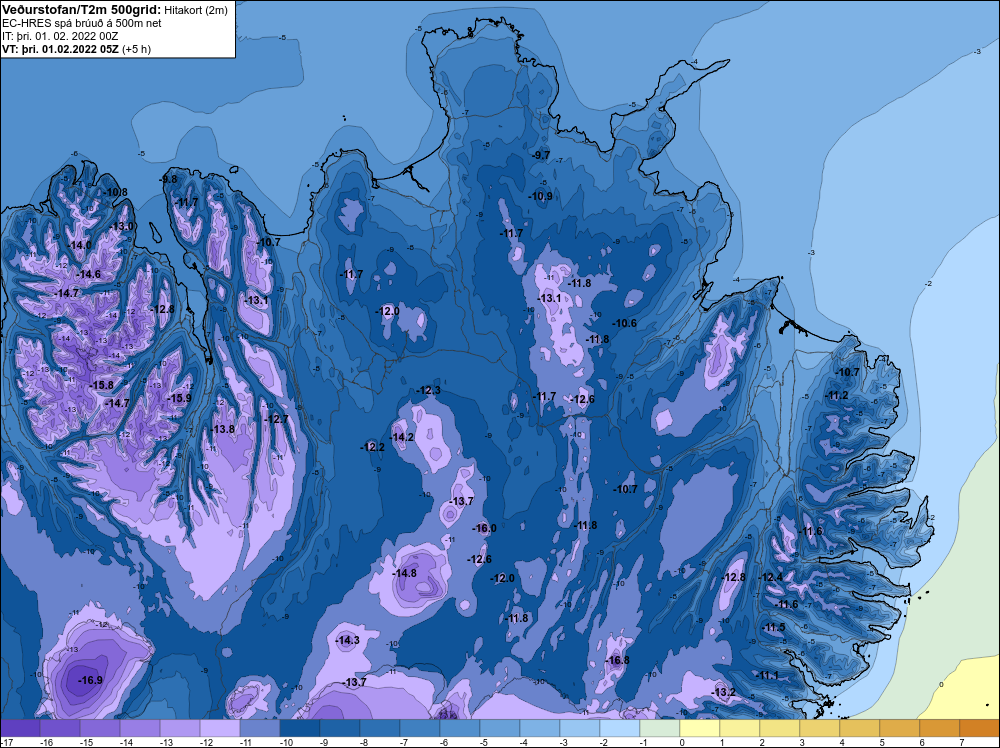Click the -9.7 temperature value
This screenshot has height=748, width=1000.
pyautogui.click(x=541, y=155)
